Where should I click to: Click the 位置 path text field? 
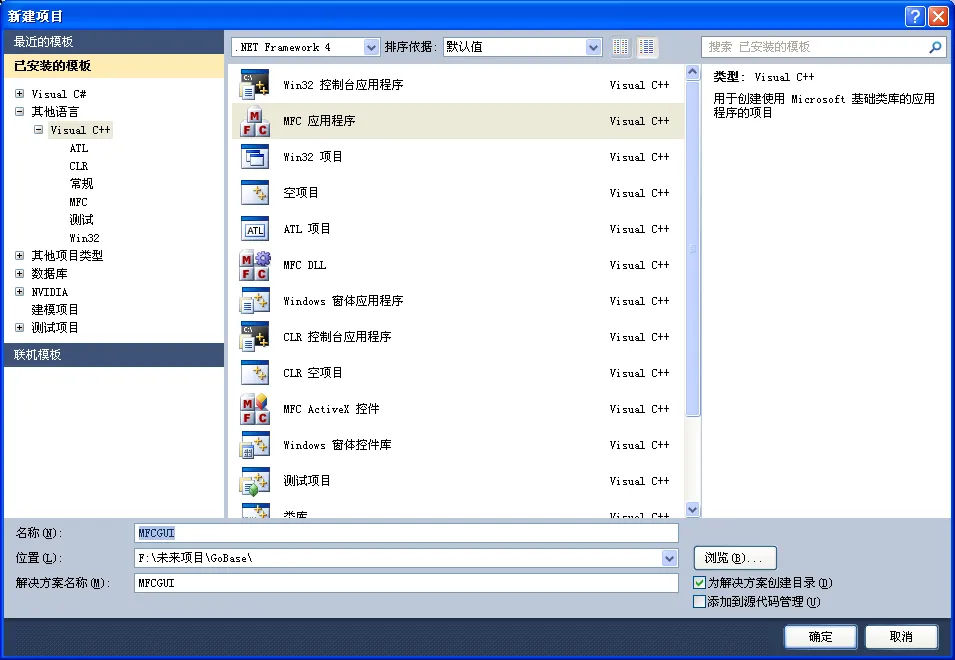point(398,558)
